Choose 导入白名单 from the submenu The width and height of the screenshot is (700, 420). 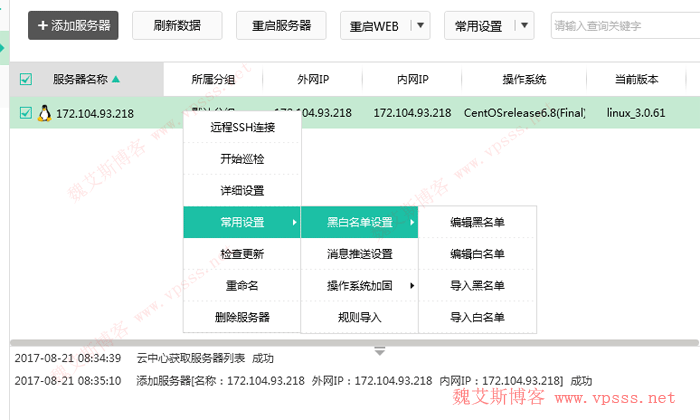pos(477,318)
